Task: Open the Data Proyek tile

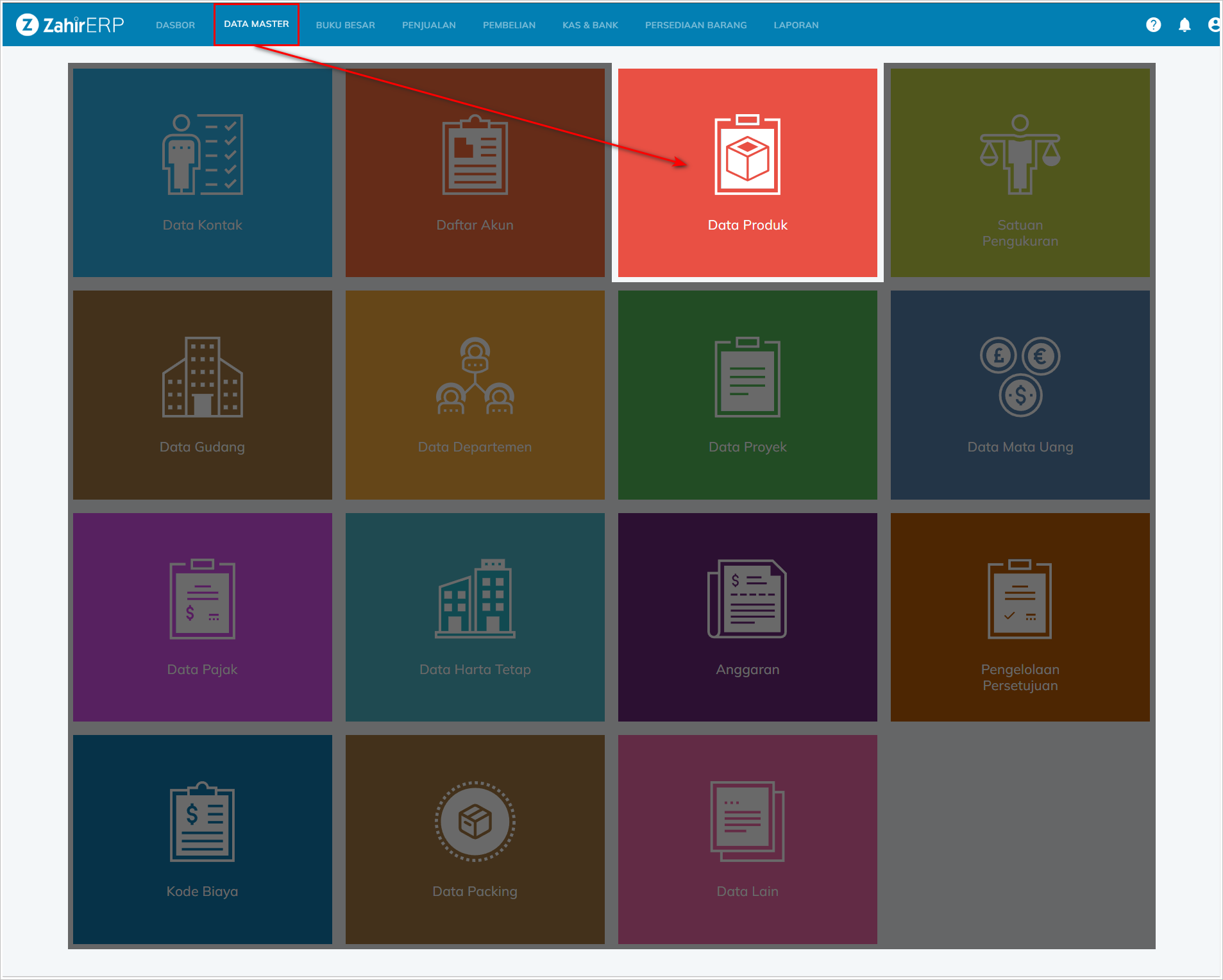Action: coord(747,394)
